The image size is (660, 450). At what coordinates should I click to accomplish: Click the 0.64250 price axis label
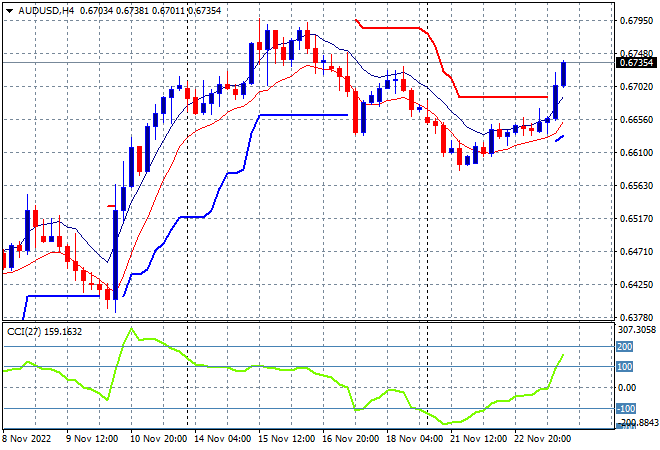pos(636,285)
